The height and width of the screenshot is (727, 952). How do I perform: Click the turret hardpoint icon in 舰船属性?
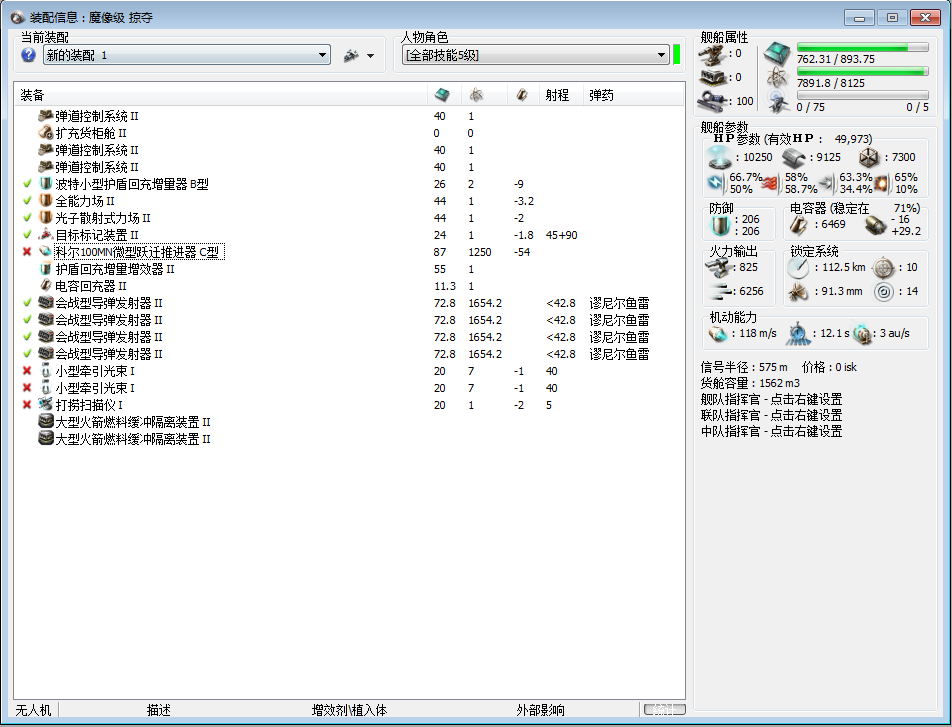(711, 56)
